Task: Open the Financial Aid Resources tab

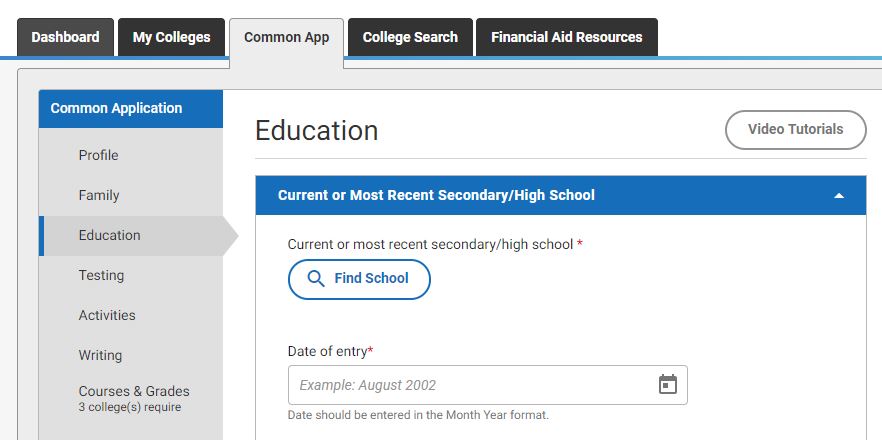Action: 566,37
